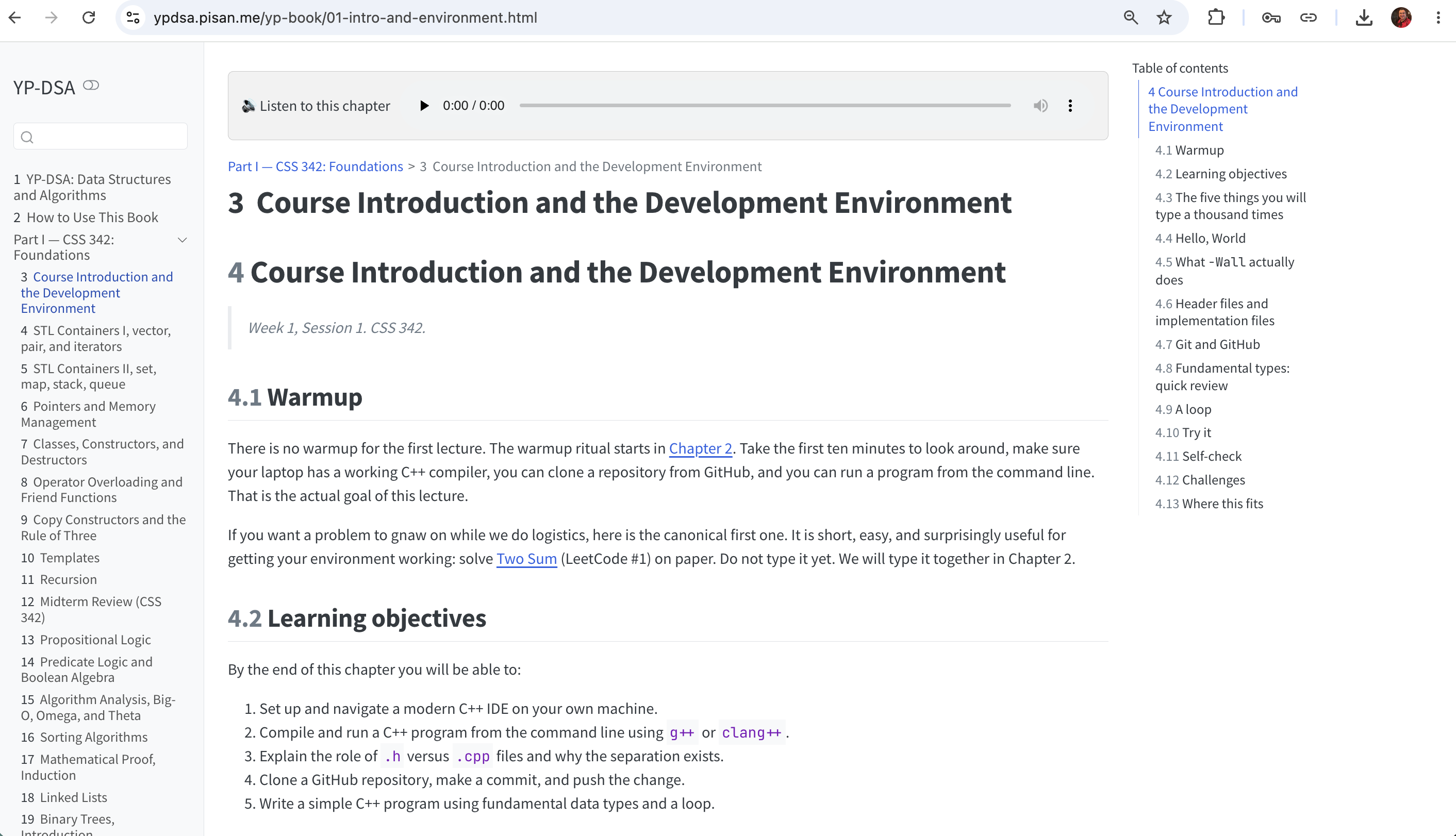This screenshot has width=1456, height=836.
Task: Click the sidebar search field
Action: tap(101, 137)
